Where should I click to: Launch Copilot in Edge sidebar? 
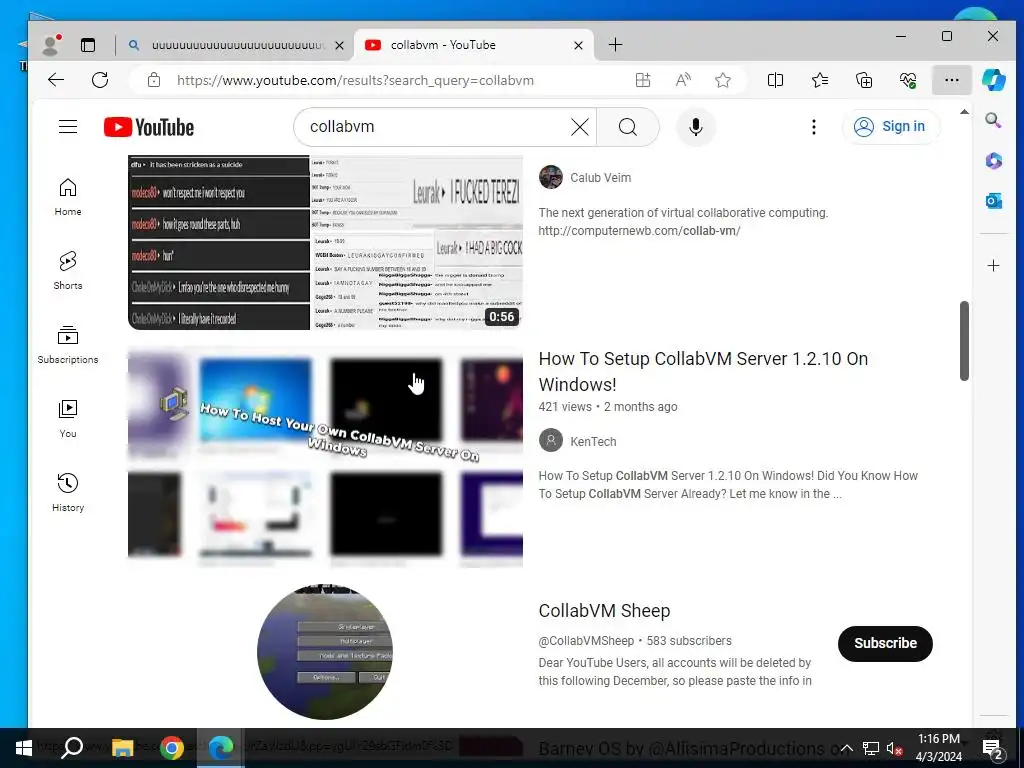pyautogui.click(x=993, y=80)
